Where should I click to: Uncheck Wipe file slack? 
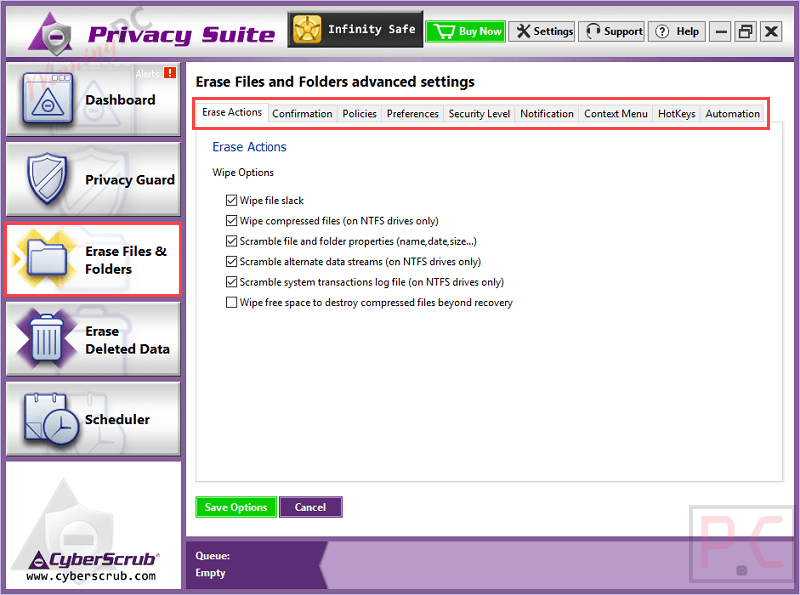[x=231, y=200]
